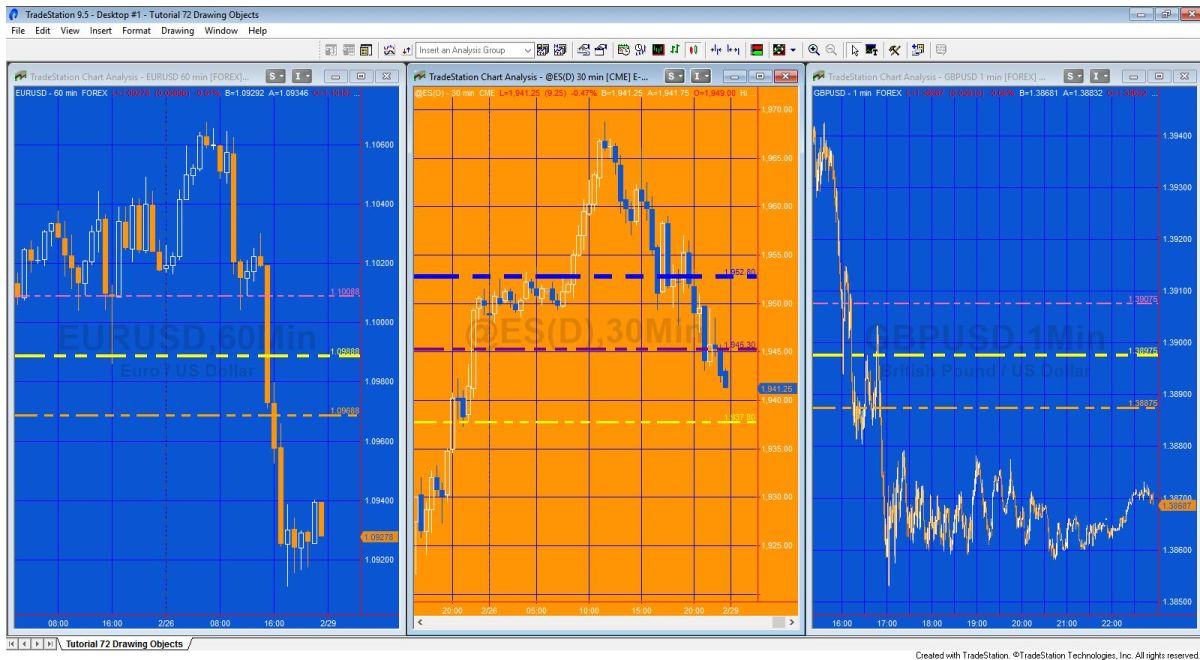1200x660 pixels.
Task: Click the first workspace tab navigation arrow
Action: click(13, 644)
